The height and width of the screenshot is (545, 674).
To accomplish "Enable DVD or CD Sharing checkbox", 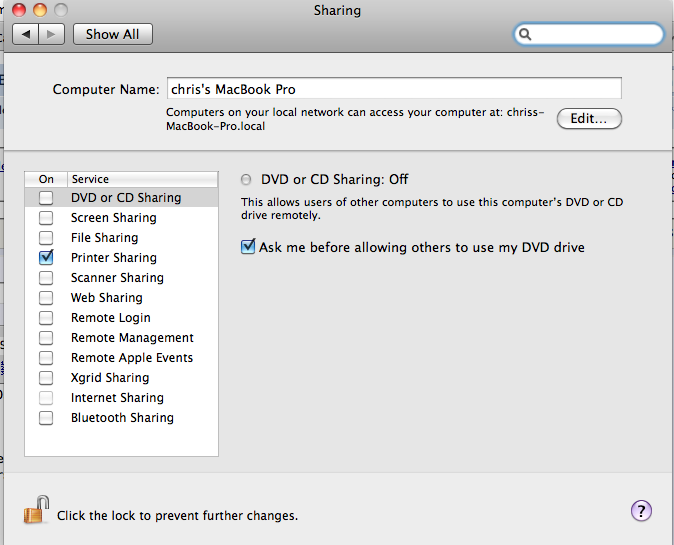I will tap(46, 198).
